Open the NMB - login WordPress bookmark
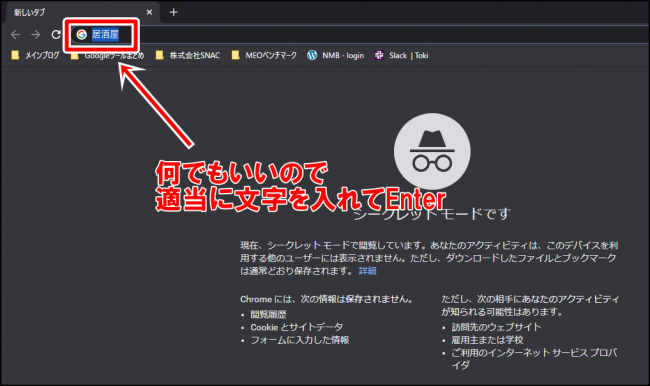The width and height of the screenshot is (650, 386). [335, 55]
